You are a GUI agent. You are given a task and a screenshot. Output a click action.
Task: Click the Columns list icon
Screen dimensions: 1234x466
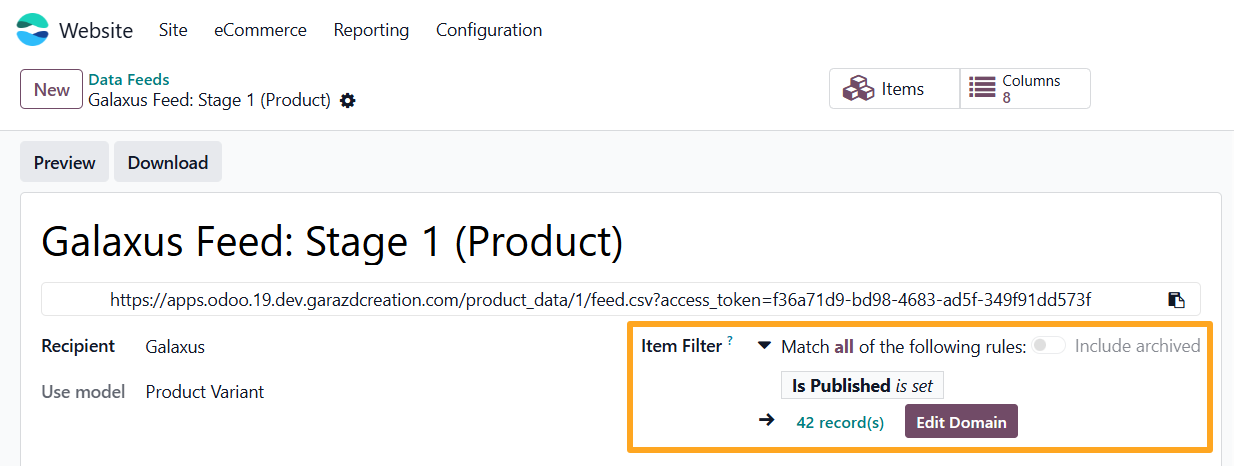tap(983, 89)
